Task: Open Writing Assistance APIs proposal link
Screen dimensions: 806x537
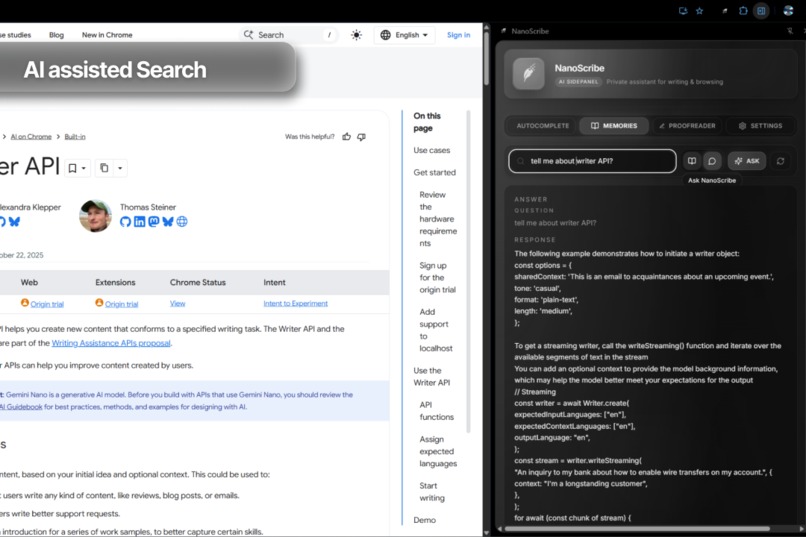Action: (111, 343)
